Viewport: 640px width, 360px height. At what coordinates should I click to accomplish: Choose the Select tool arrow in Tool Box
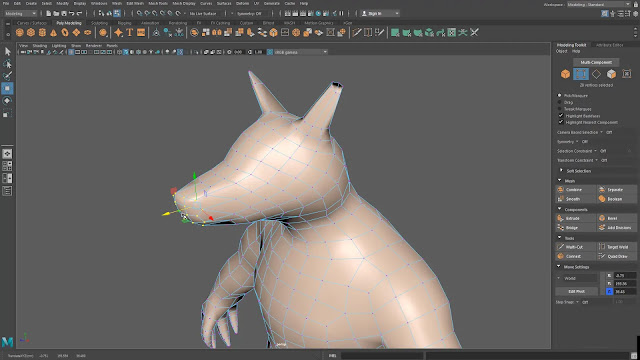(7, 51)
